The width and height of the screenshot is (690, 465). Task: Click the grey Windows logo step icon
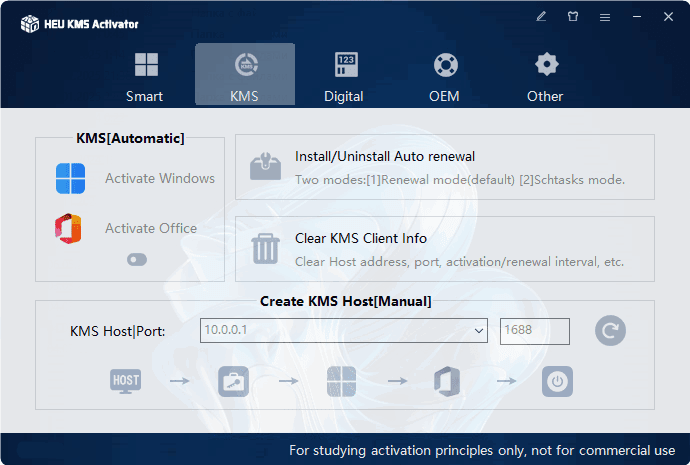[341, 381]
